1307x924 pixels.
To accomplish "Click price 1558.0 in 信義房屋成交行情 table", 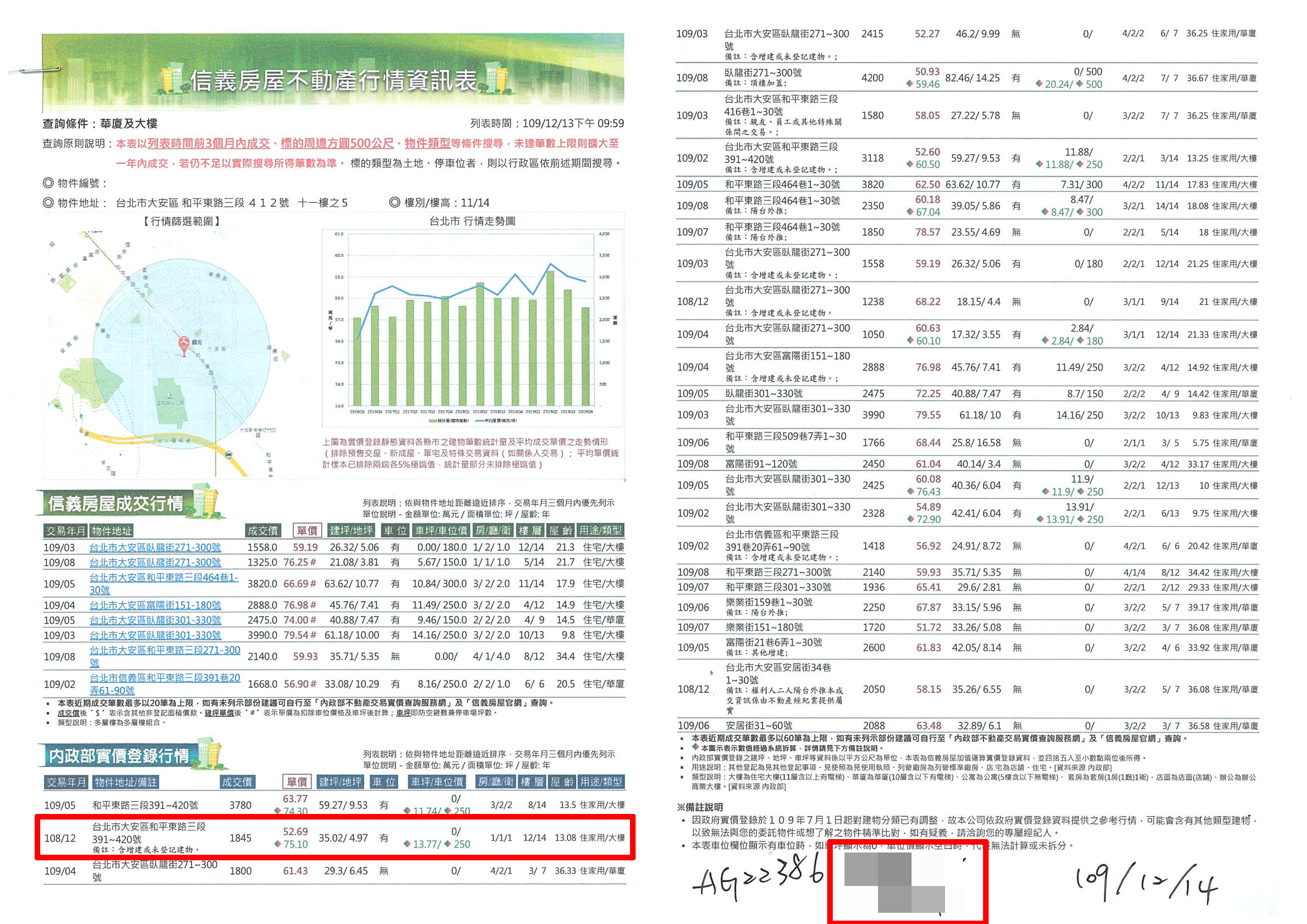I will point(262,547).
